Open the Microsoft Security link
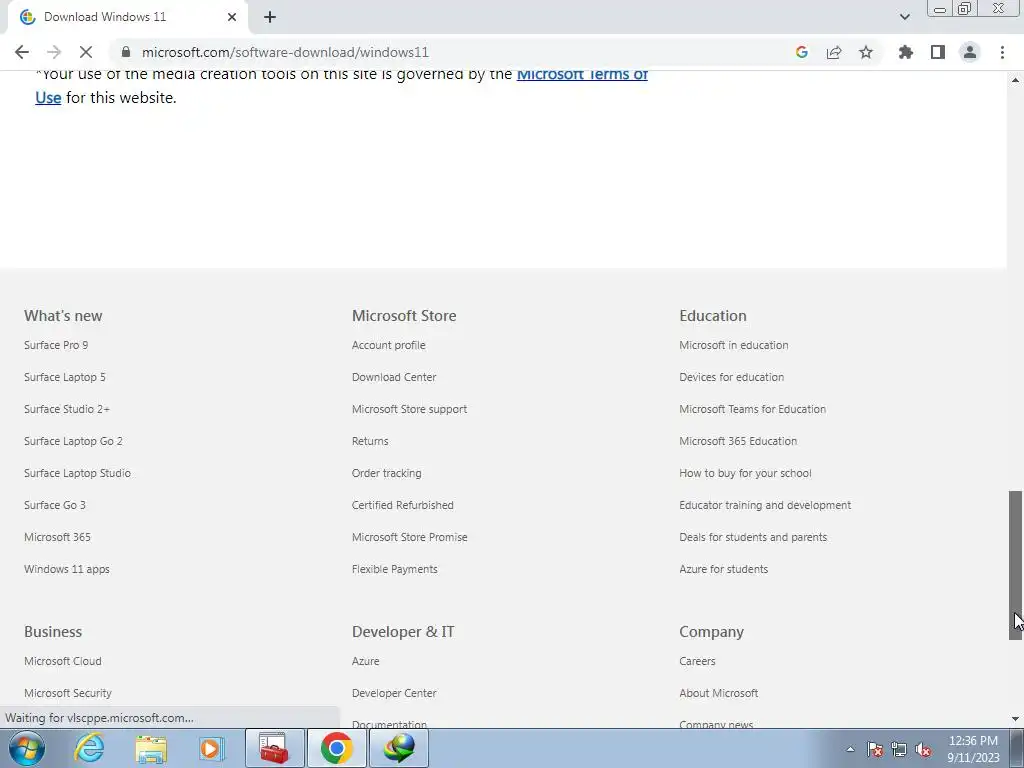1024x768 pixels. click(68, 693)
